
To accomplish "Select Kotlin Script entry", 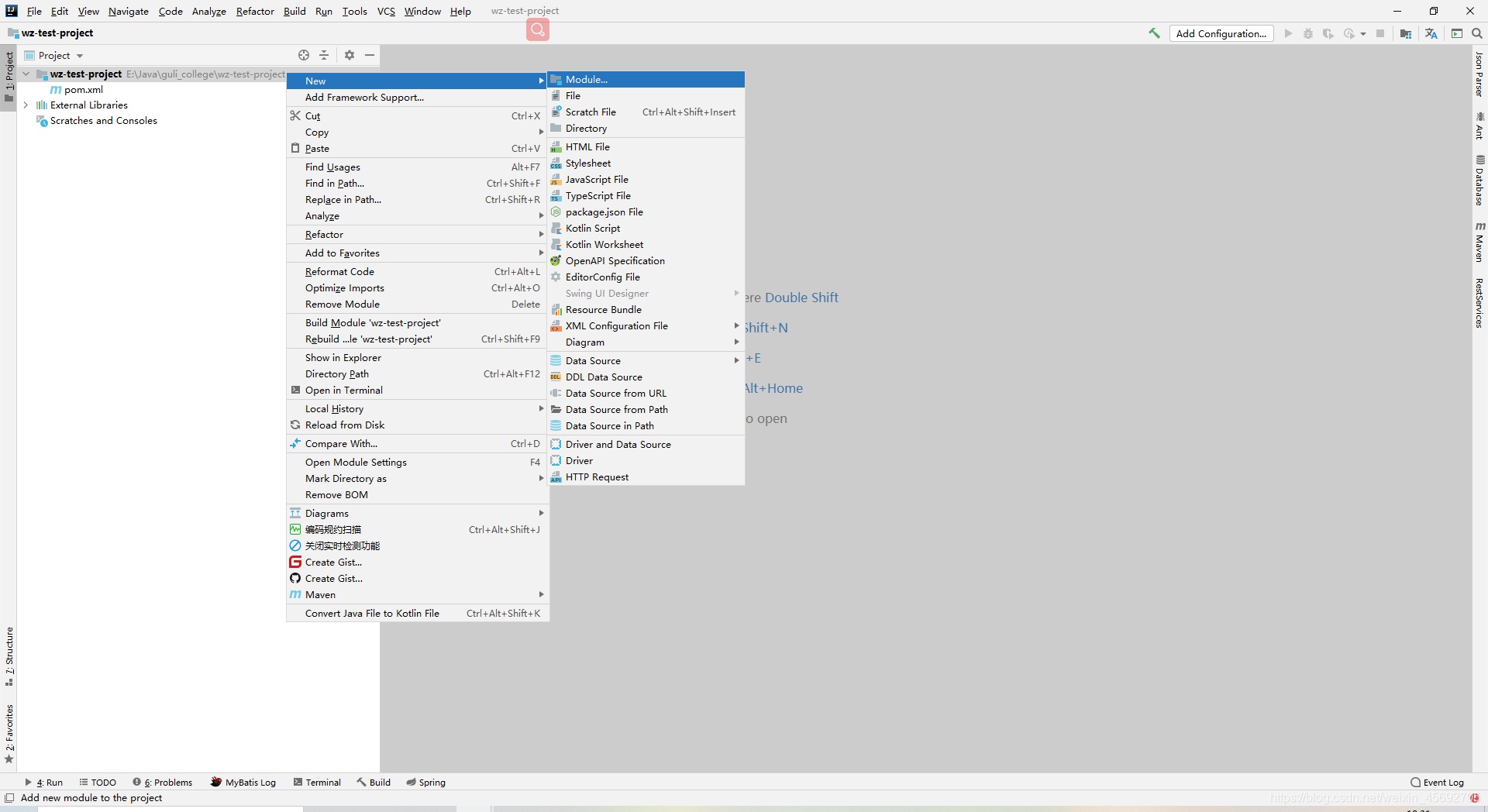I will [646, 229].
